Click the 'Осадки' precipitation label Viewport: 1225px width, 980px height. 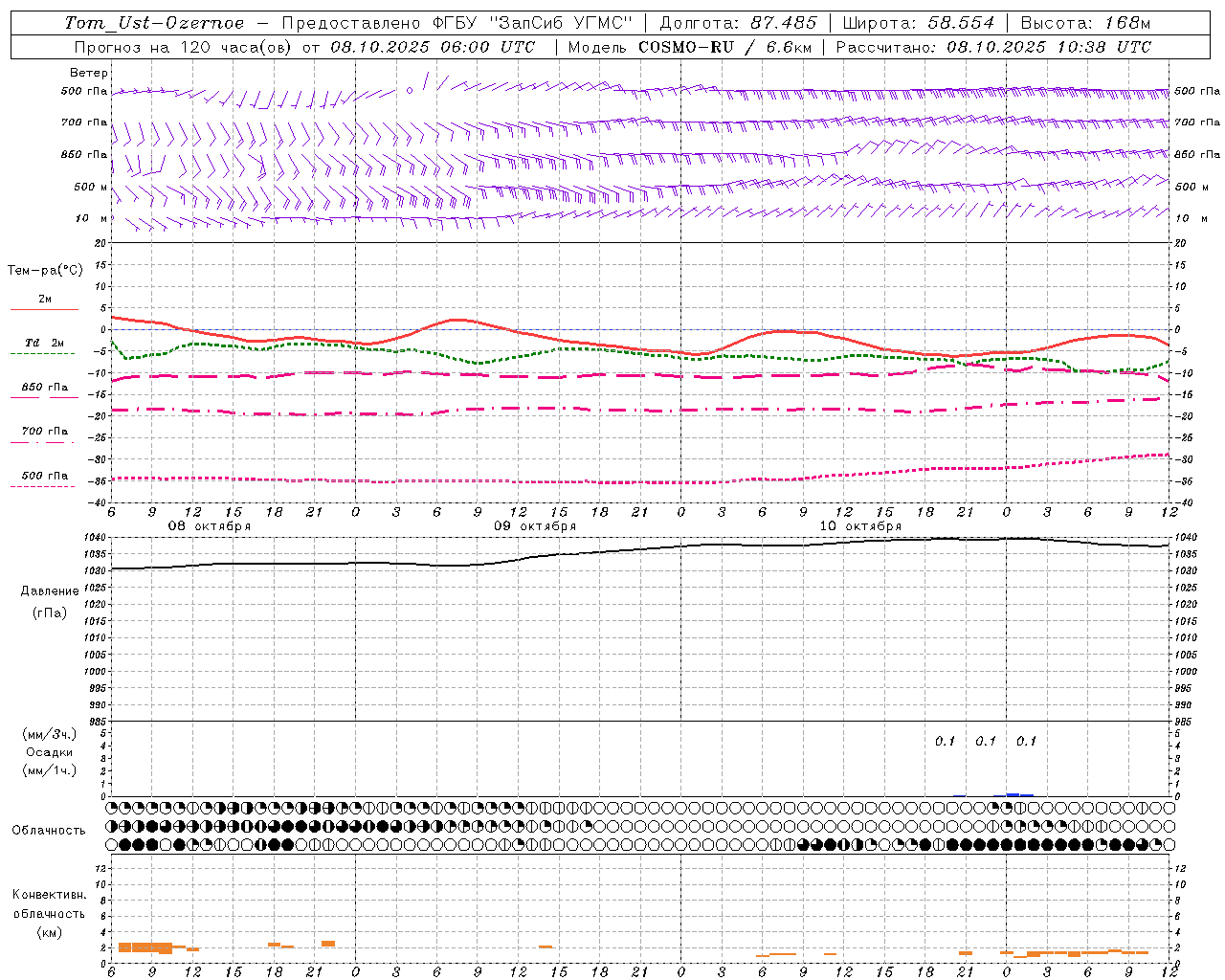coord(49,752)
